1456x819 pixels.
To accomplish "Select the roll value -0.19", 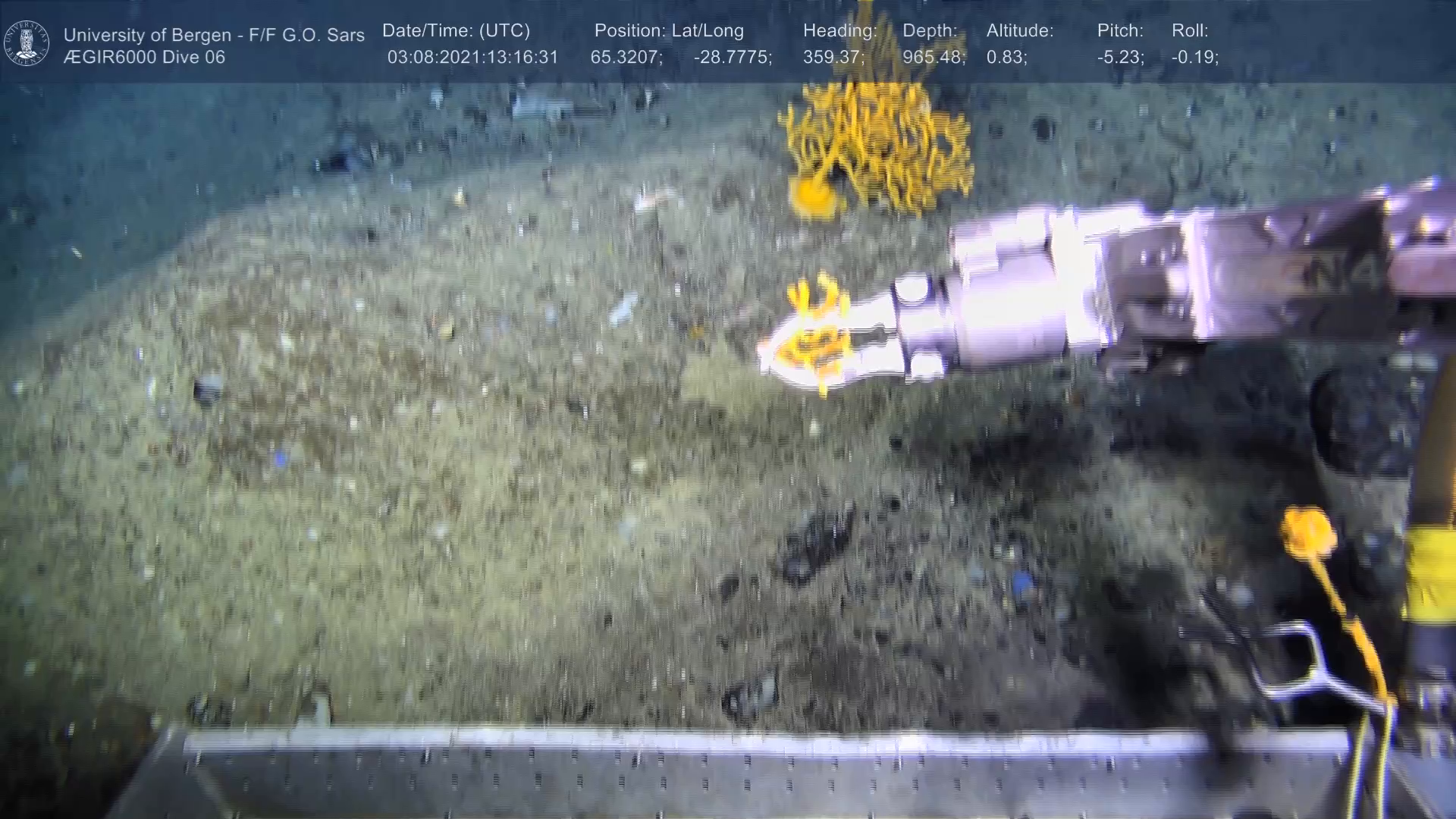I will [x=1195, y=58].
